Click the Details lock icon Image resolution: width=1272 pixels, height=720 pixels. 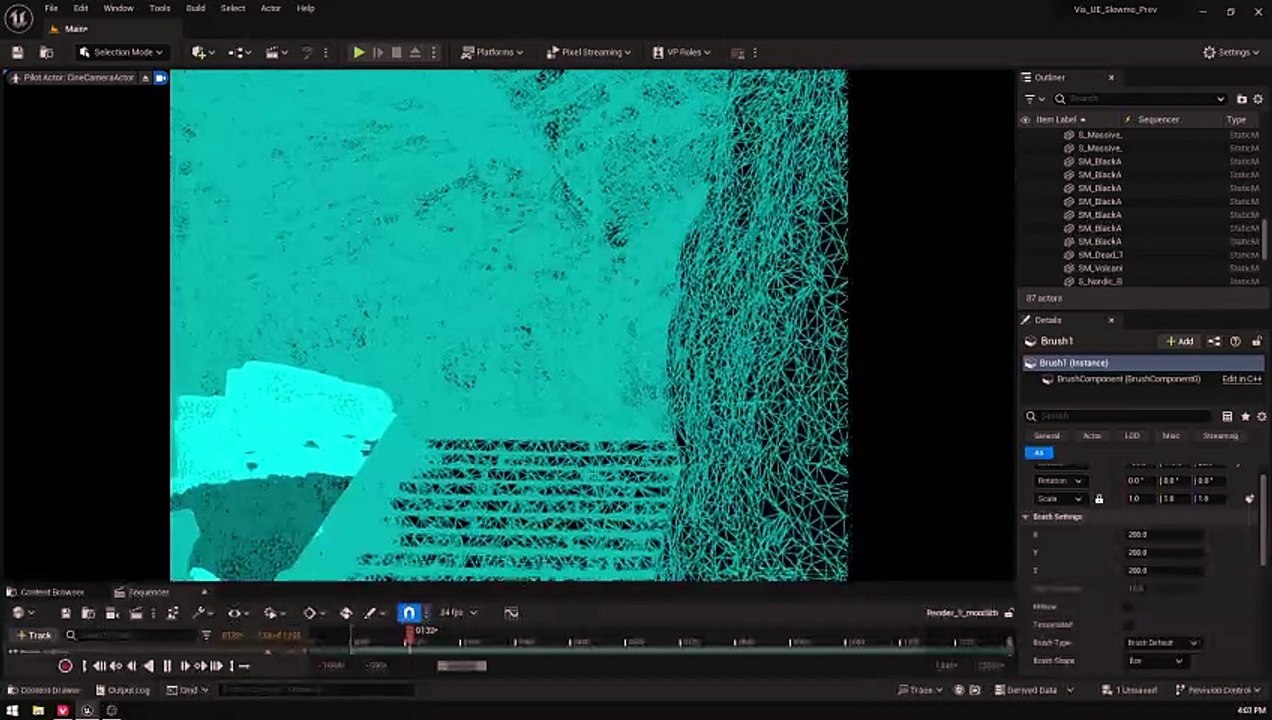(x=1257, y=341)
